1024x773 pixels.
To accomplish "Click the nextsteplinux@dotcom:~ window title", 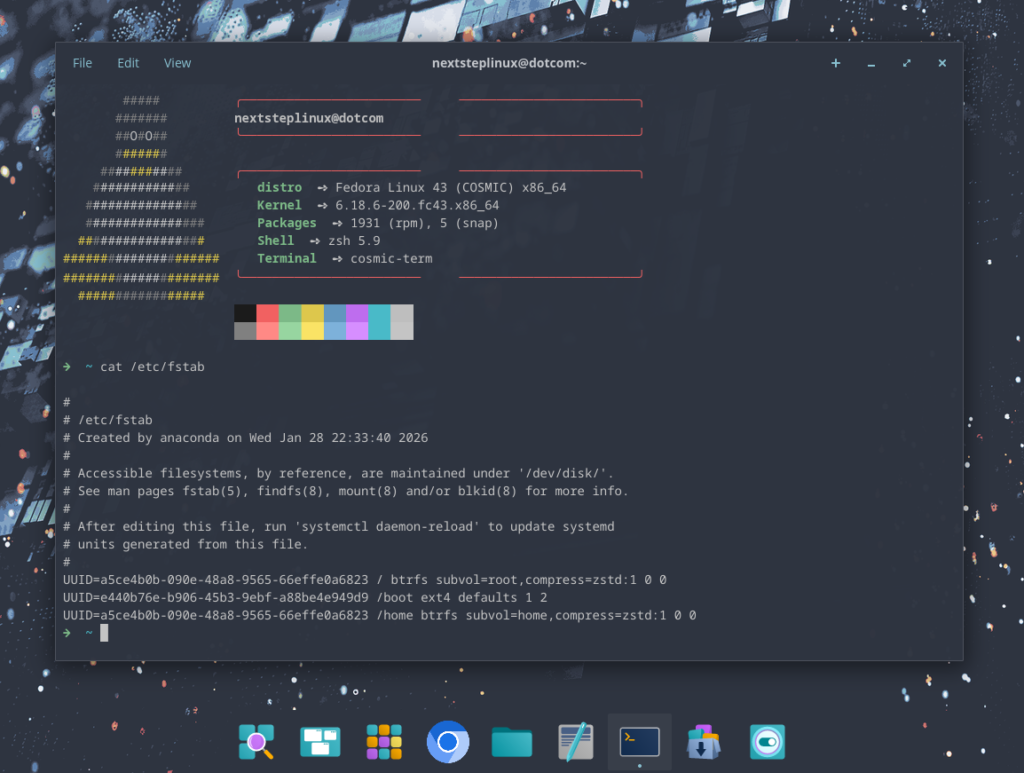I will click(x=509, y=63).
